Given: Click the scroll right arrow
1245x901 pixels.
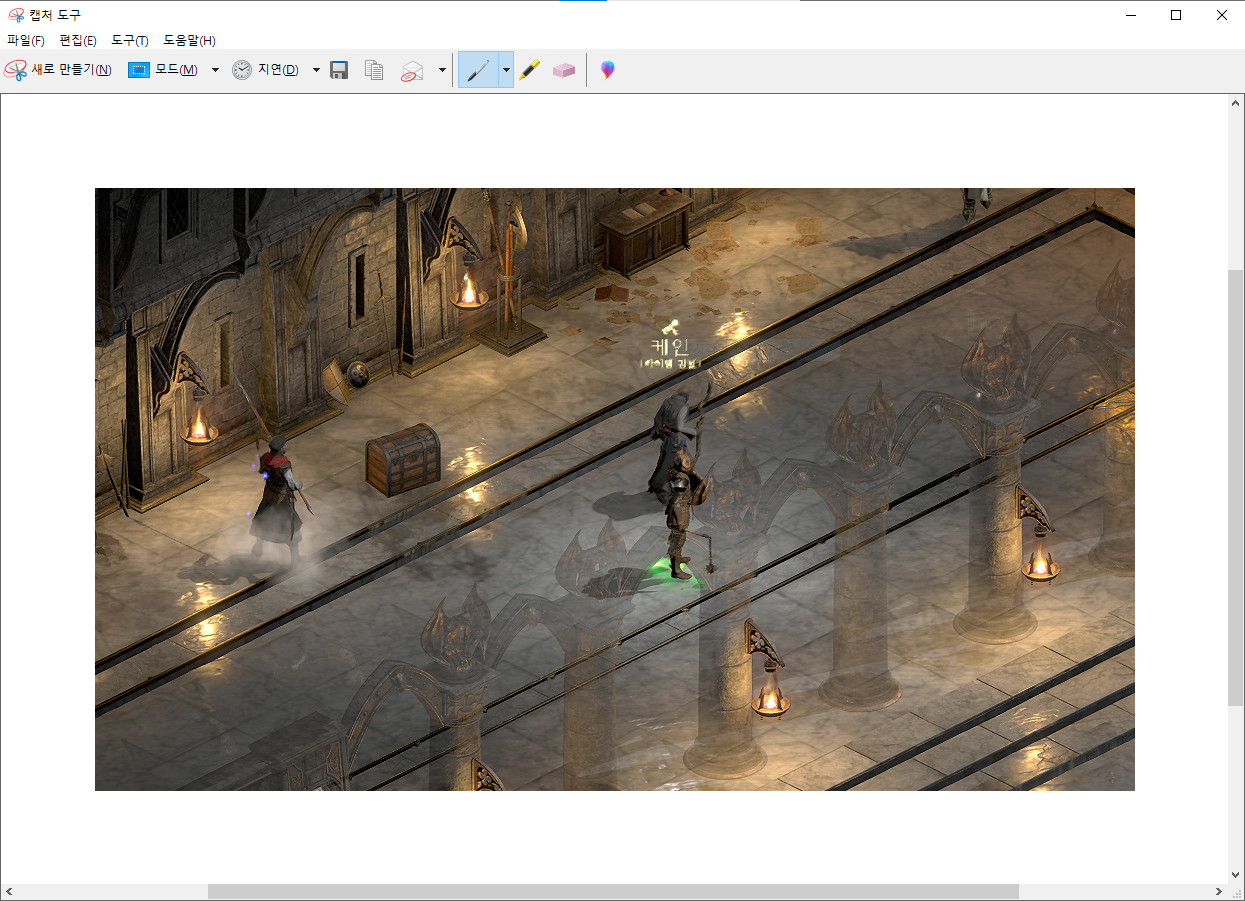Looking at the screenshot, I should pos(1219,891).
